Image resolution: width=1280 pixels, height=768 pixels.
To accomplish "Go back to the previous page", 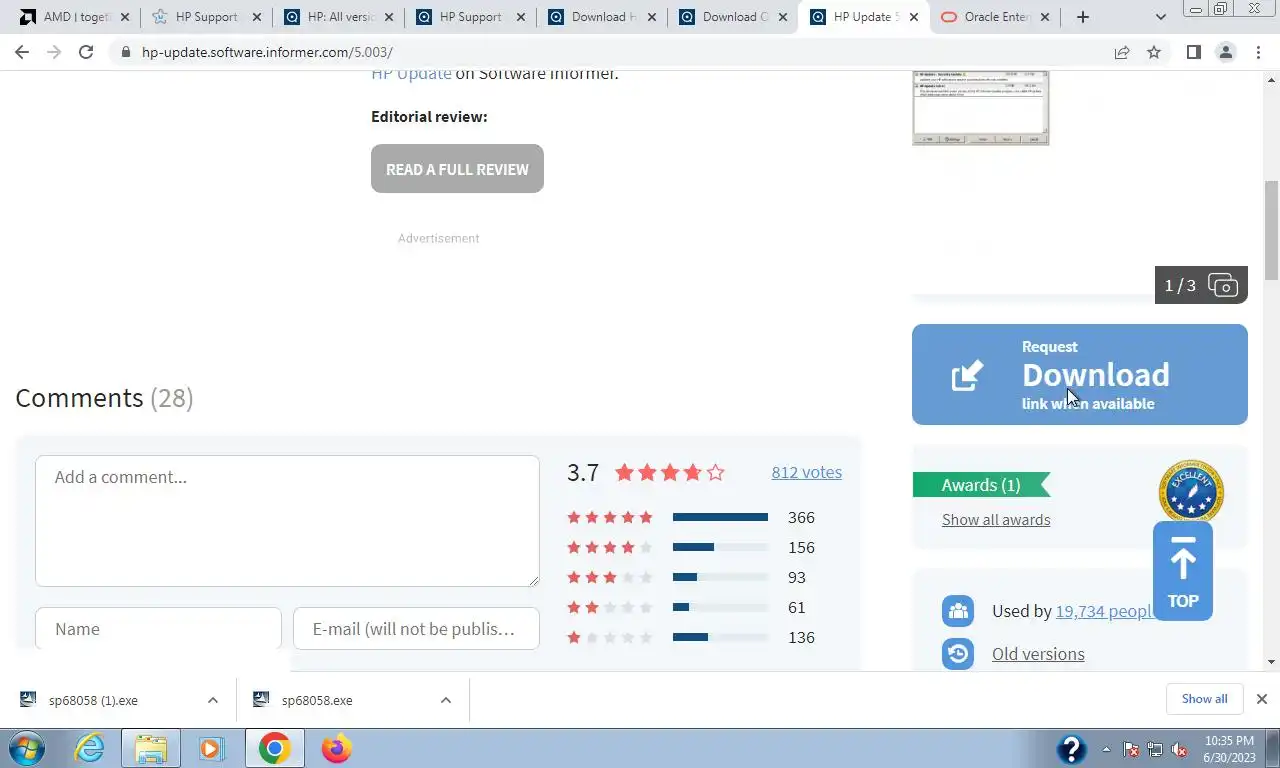I will click(x=22, y=52).
